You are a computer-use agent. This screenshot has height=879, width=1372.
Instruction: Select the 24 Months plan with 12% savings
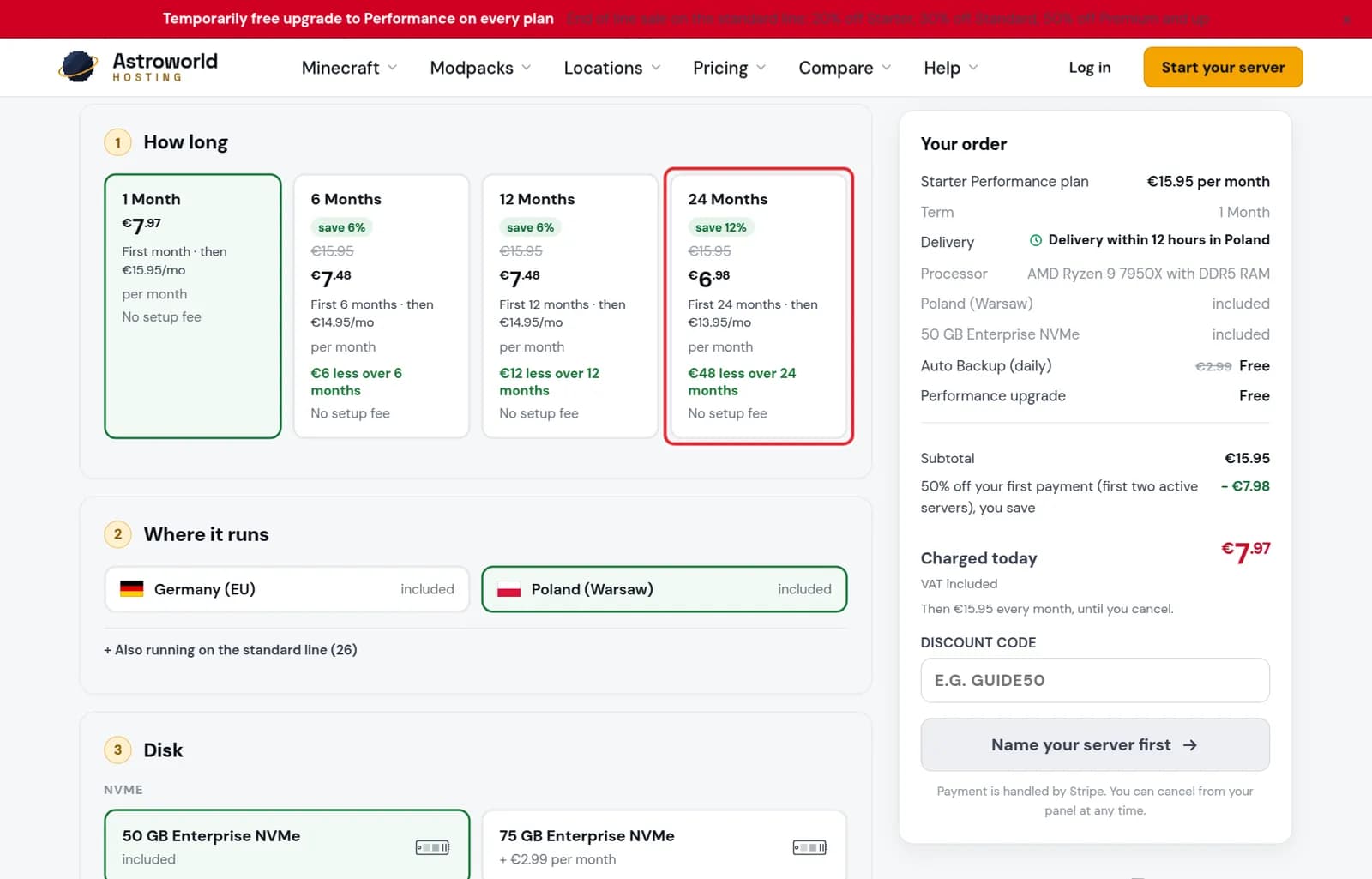coord(759,306)
